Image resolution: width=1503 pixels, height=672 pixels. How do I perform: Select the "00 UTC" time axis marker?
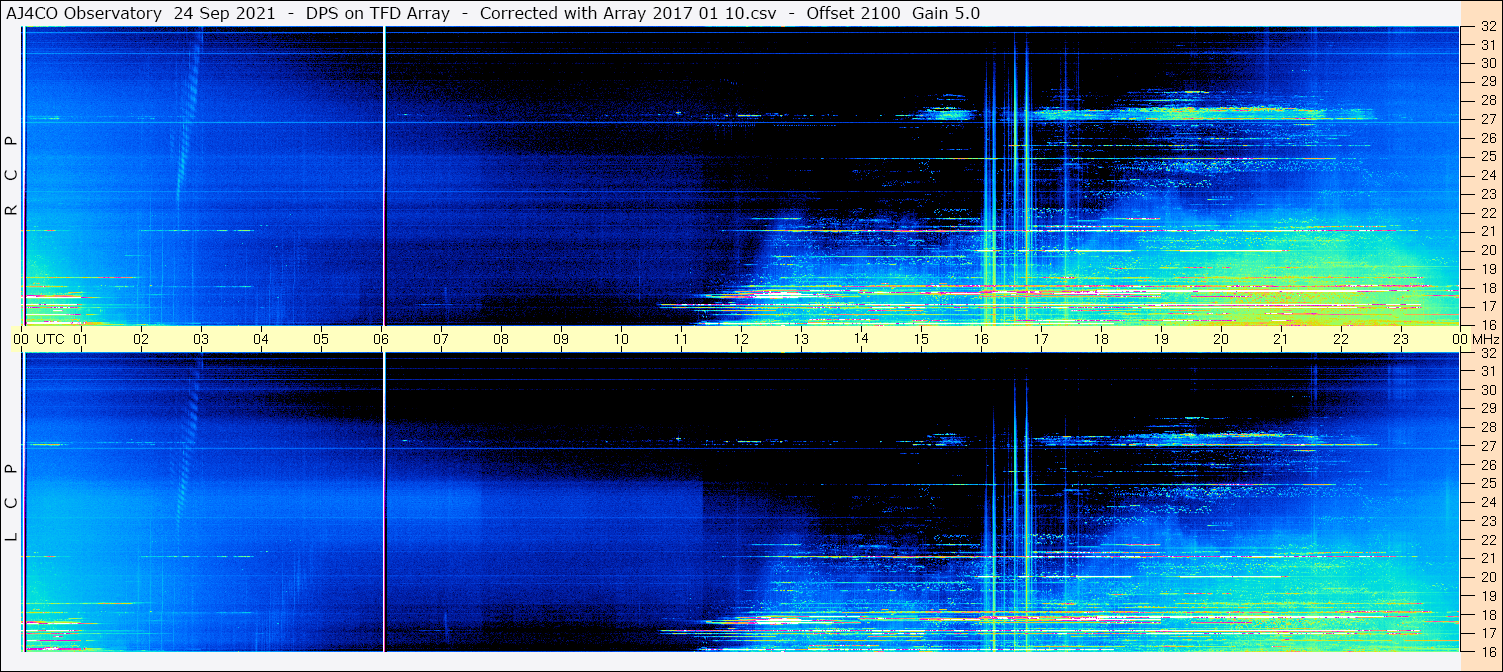[x=38, y=339]
